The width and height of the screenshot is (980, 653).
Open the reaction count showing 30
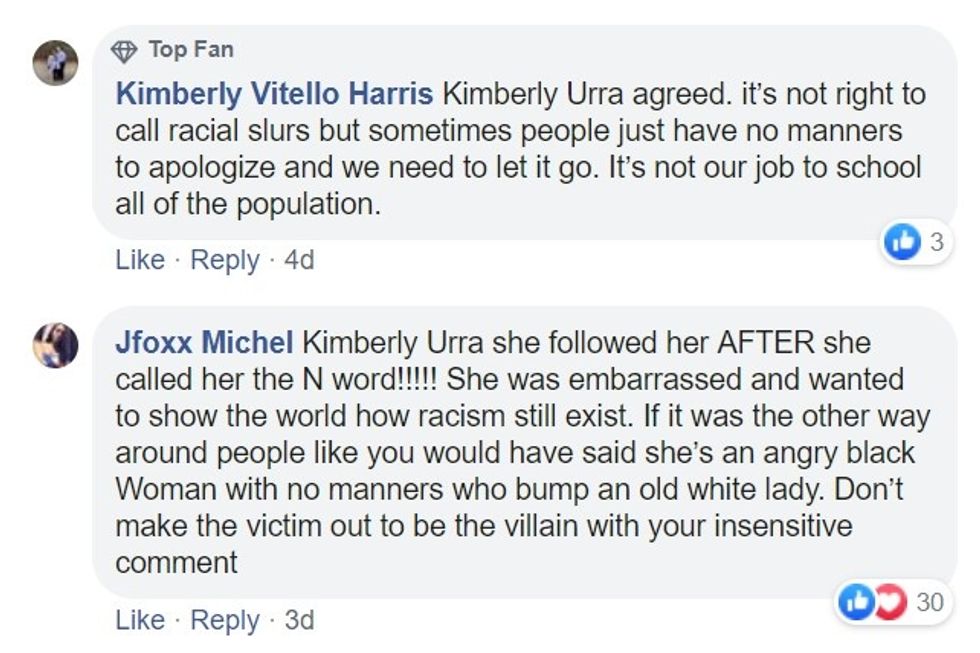coord(930,602)
